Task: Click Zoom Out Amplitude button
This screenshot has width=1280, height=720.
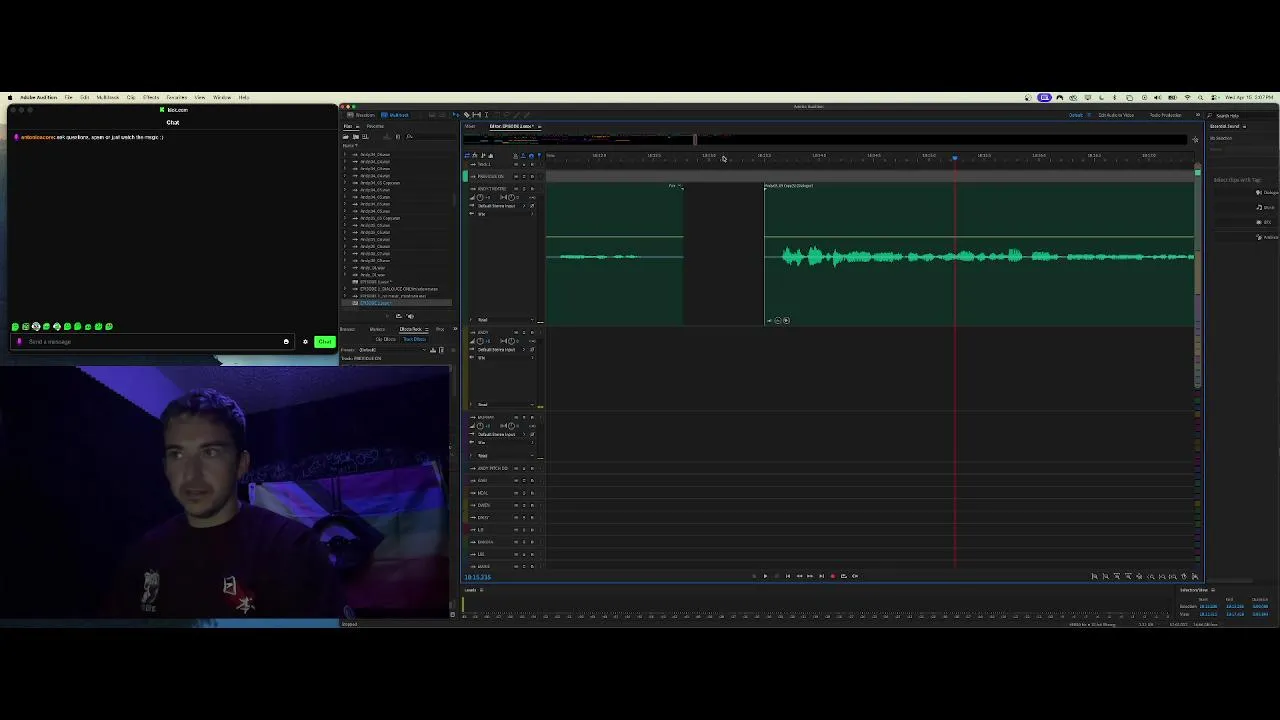Action: (x=1105, y=576)
